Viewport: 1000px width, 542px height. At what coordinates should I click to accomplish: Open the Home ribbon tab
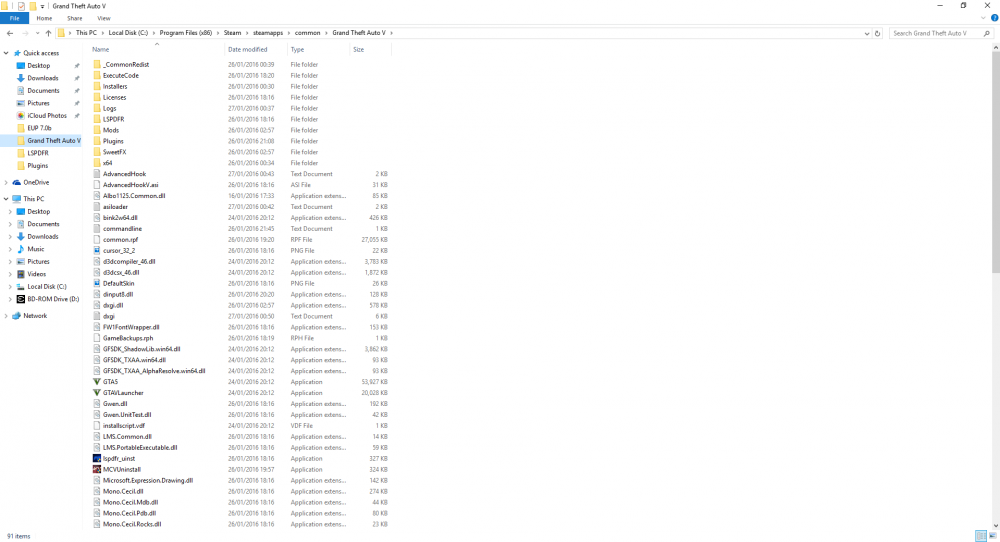44,18
